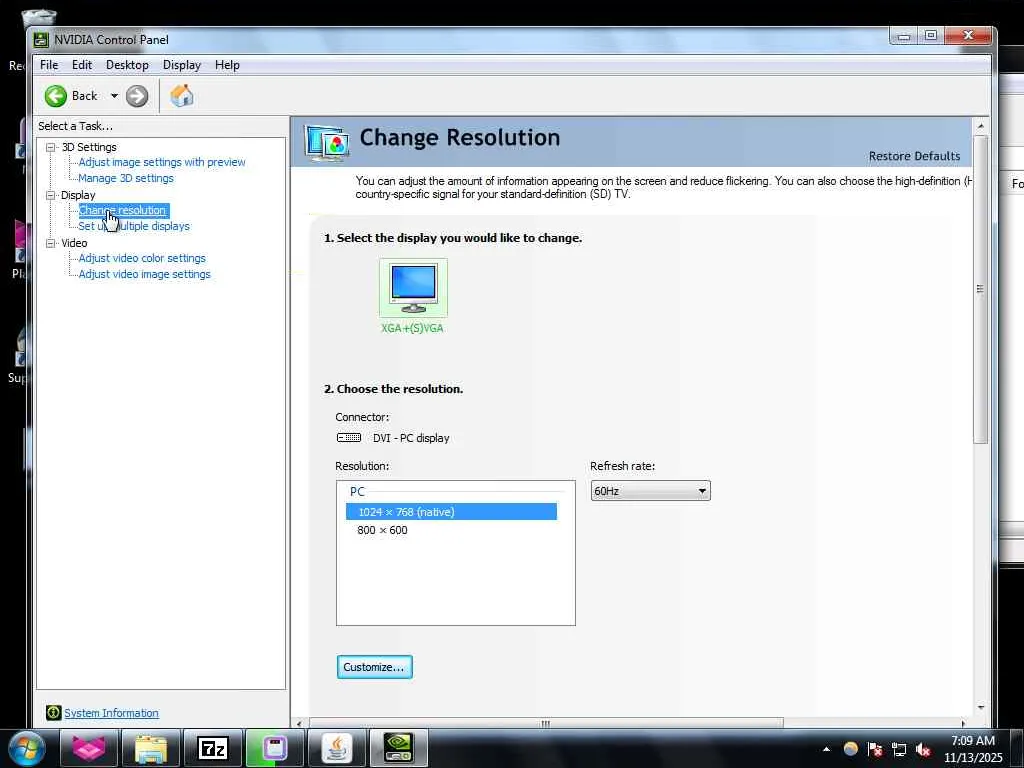Open the Windows Start button

[x=25, y=748]
